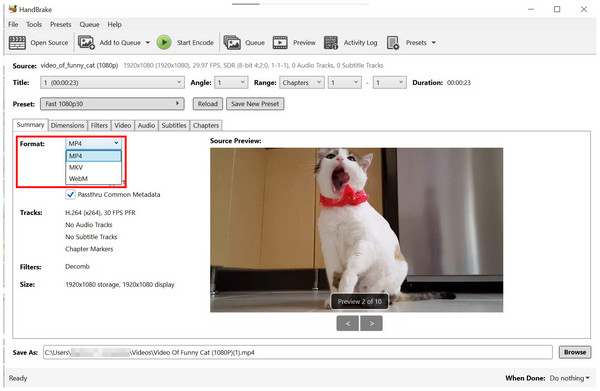Screen dimensions: 600x391
Task: Open the Range Chapters dropdown
Action: 302,83
